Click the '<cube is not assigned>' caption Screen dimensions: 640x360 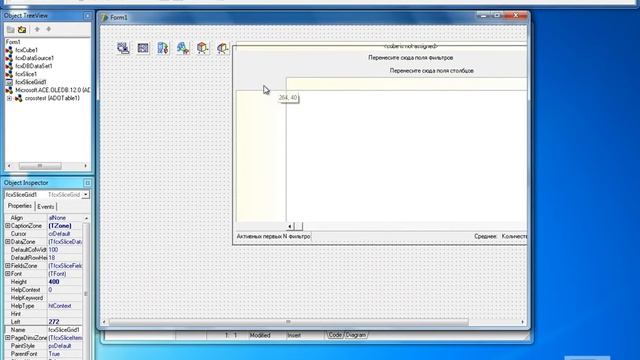click(x=411, y=47)
